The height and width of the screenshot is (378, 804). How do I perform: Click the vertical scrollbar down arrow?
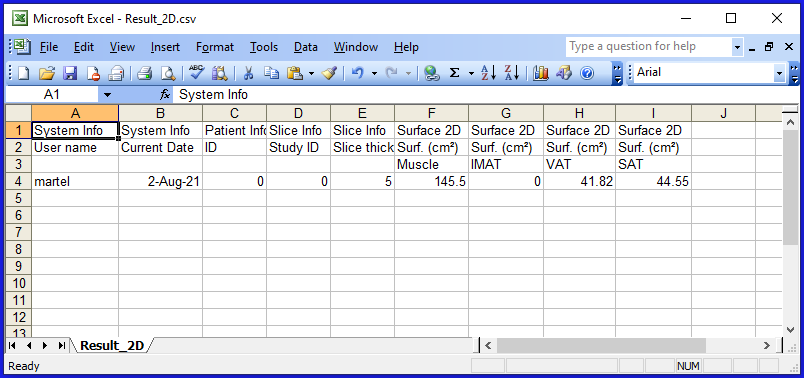790,330
